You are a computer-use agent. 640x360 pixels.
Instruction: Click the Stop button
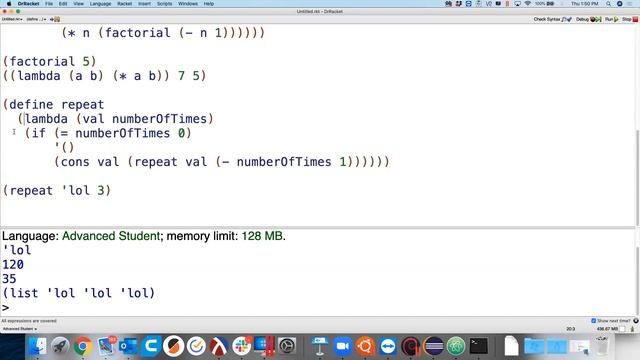tap(629, 19)
